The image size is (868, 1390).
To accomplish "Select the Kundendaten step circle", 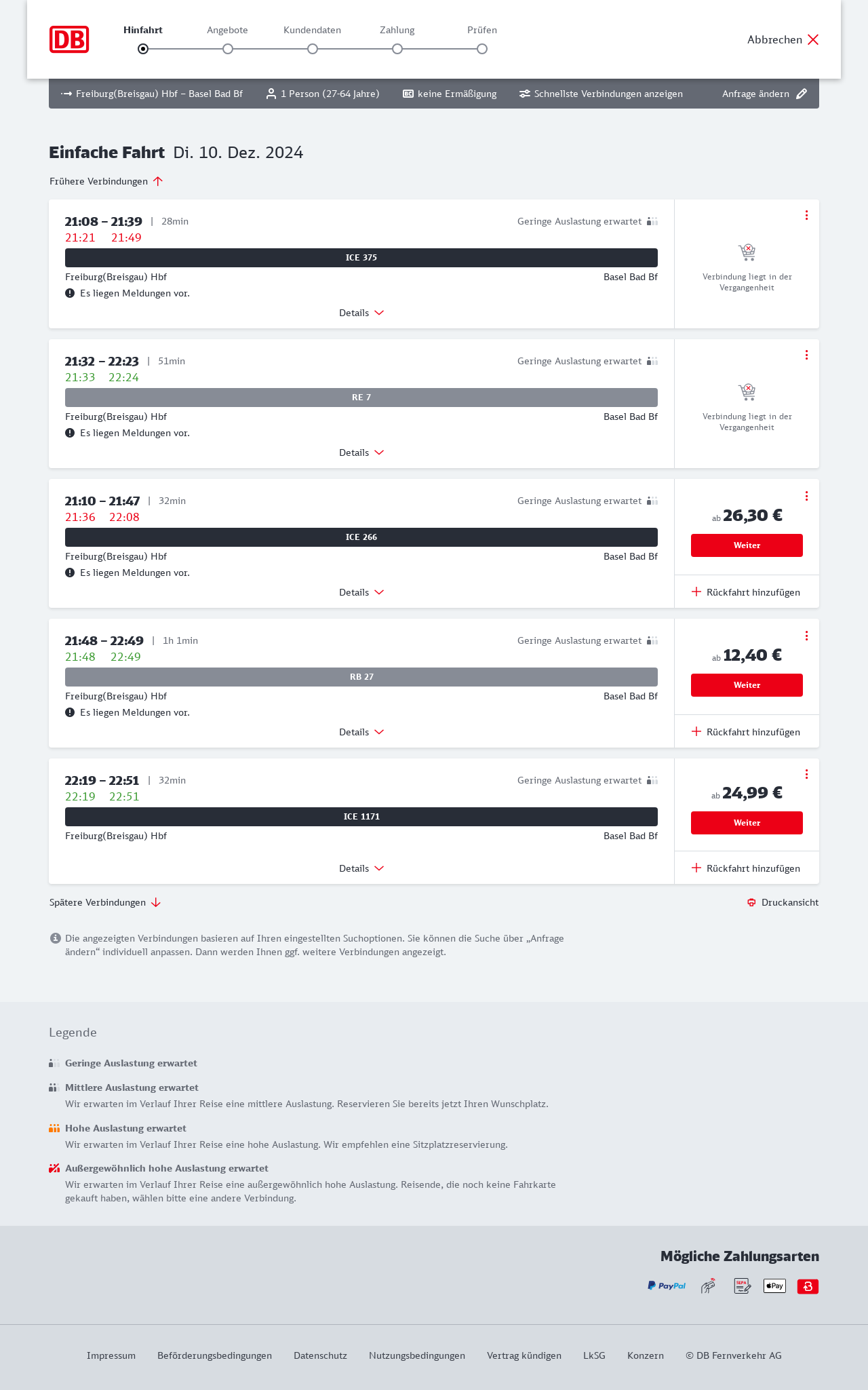I will tap(313, 49).
